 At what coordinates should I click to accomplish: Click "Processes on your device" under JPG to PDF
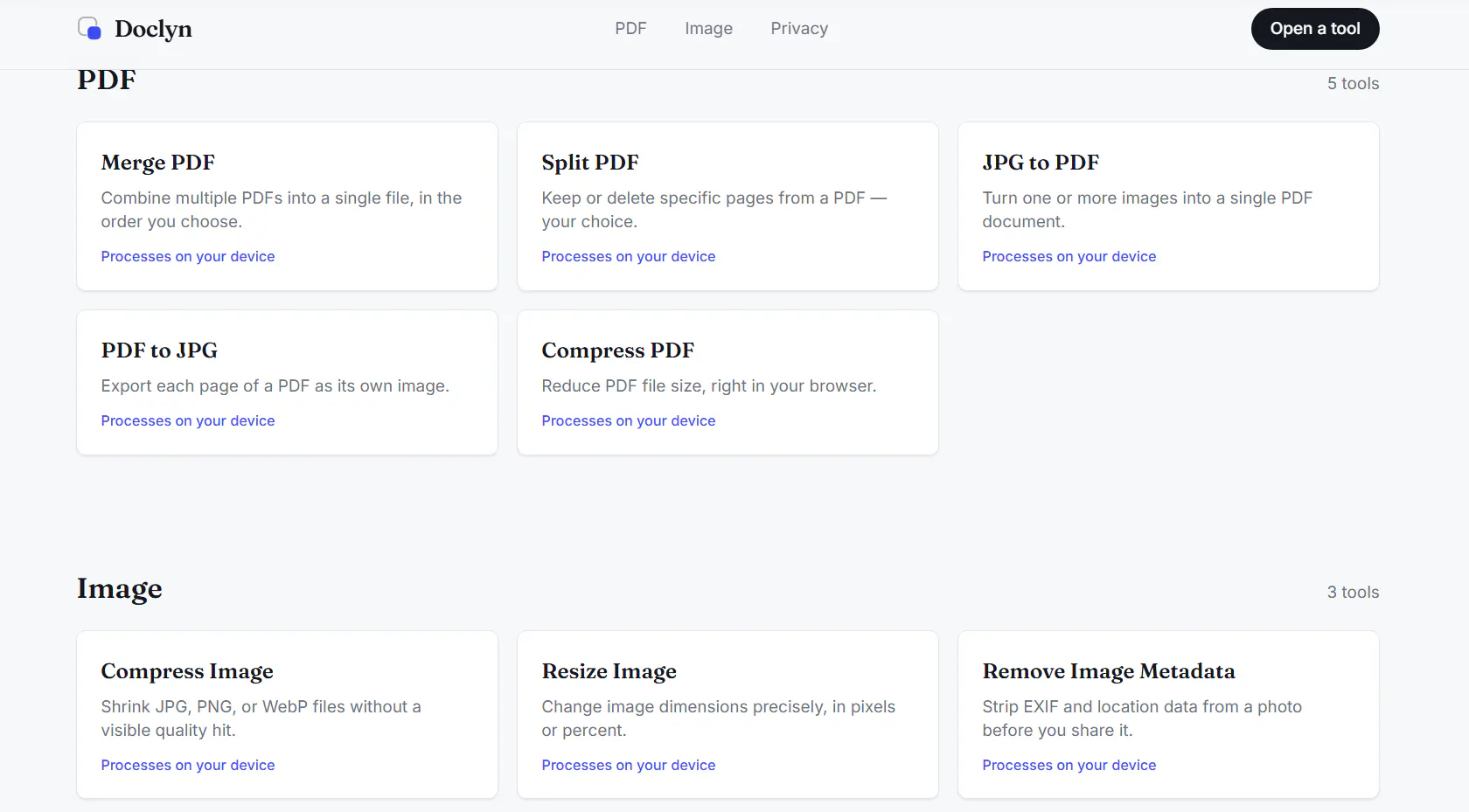(1069, 256)
